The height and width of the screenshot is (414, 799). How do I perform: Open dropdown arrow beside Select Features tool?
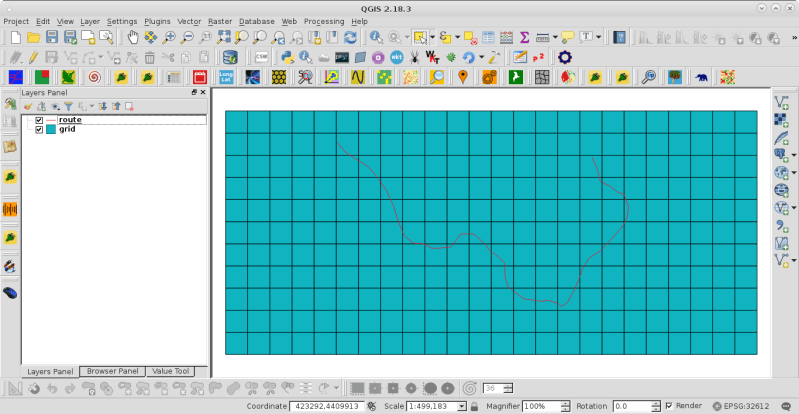432,37
